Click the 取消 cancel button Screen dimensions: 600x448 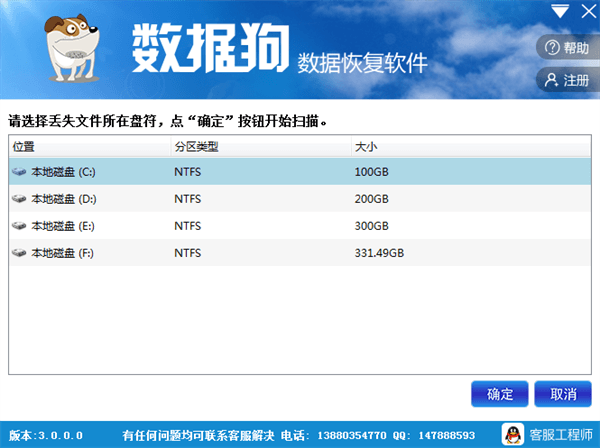(x=563, y=394)
